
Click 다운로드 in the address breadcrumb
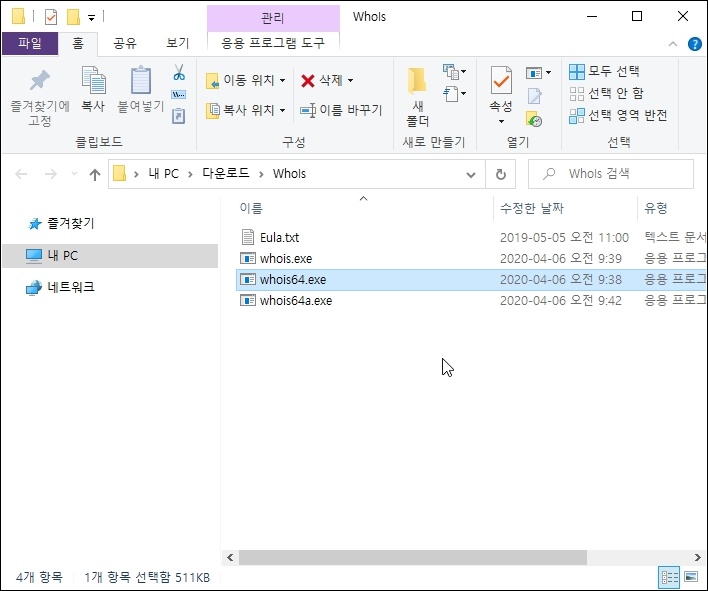(x=226, y=174)
